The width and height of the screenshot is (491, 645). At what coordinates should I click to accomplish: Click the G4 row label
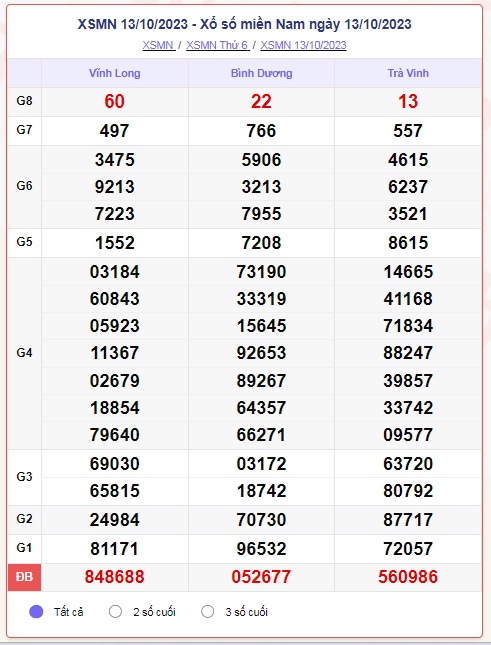24,353
